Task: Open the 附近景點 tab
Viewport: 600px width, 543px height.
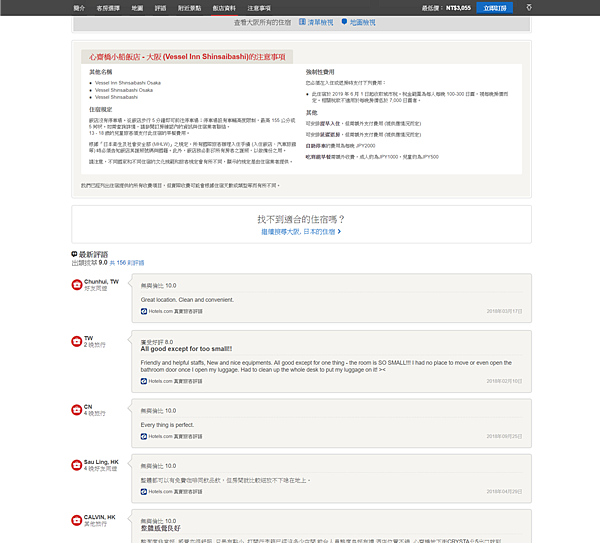Action: [189, 8]
